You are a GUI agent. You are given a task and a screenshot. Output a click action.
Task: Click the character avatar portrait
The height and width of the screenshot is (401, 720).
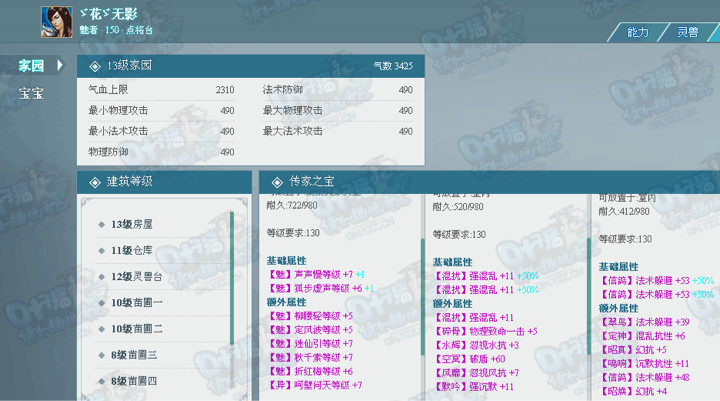57,21
